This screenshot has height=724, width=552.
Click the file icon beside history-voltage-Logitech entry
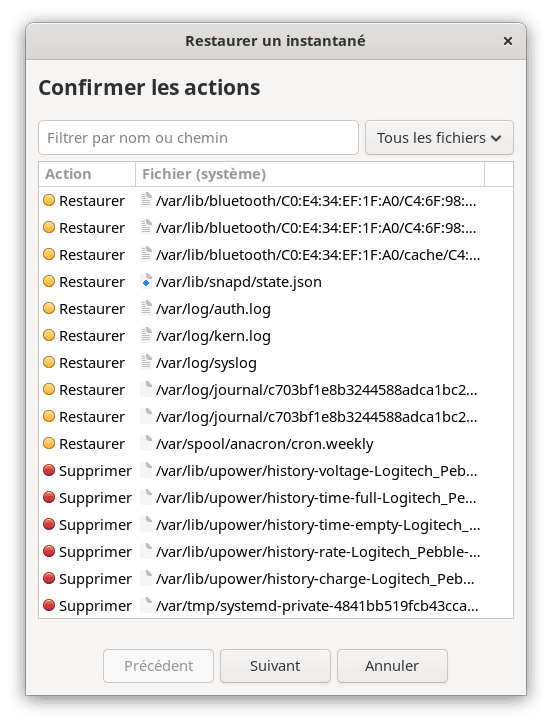[x=146, y=471]
